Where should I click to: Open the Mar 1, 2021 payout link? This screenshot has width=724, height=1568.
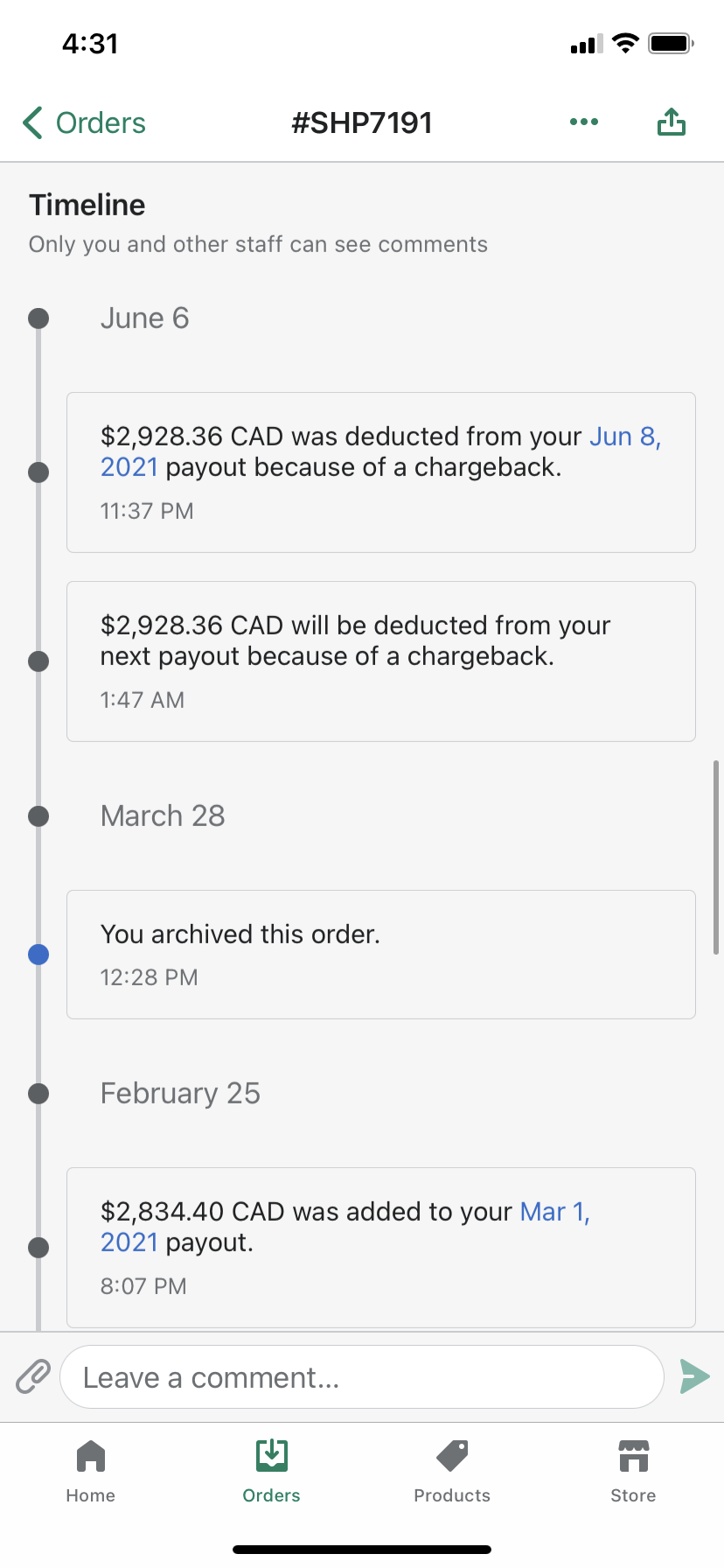(x=554, y=1212)
